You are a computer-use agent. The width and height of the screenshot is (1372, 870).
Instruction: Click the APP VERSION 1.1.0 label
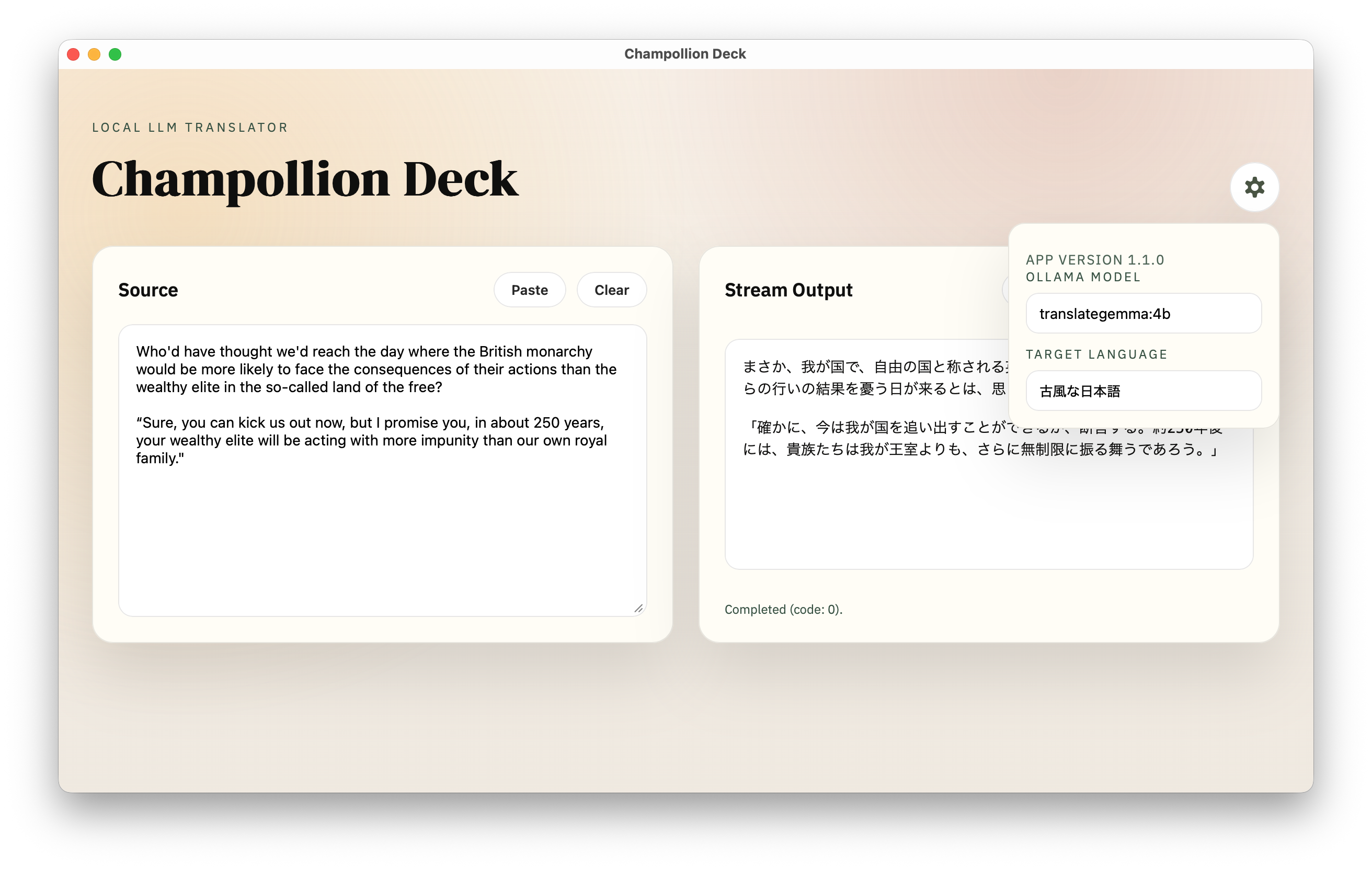pos(1094,260)
